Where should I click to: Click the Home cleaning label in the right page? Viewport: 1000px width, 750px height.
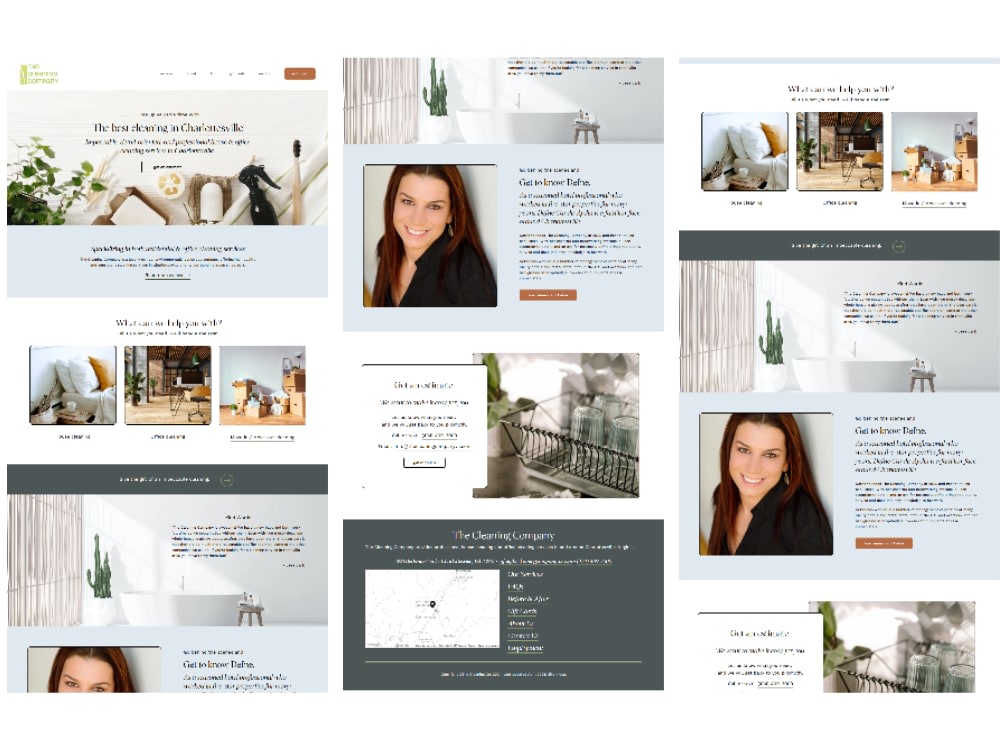746,203
